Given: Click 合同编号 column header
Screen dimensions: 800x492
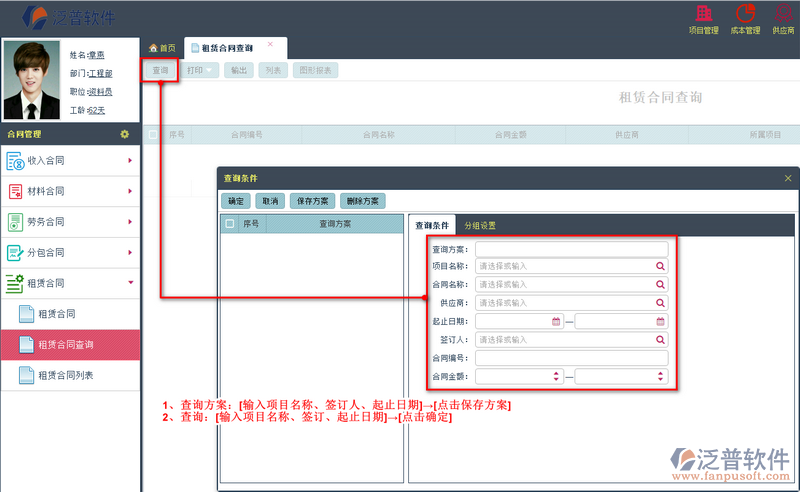Looking at the screenshot, I should 247,135.
